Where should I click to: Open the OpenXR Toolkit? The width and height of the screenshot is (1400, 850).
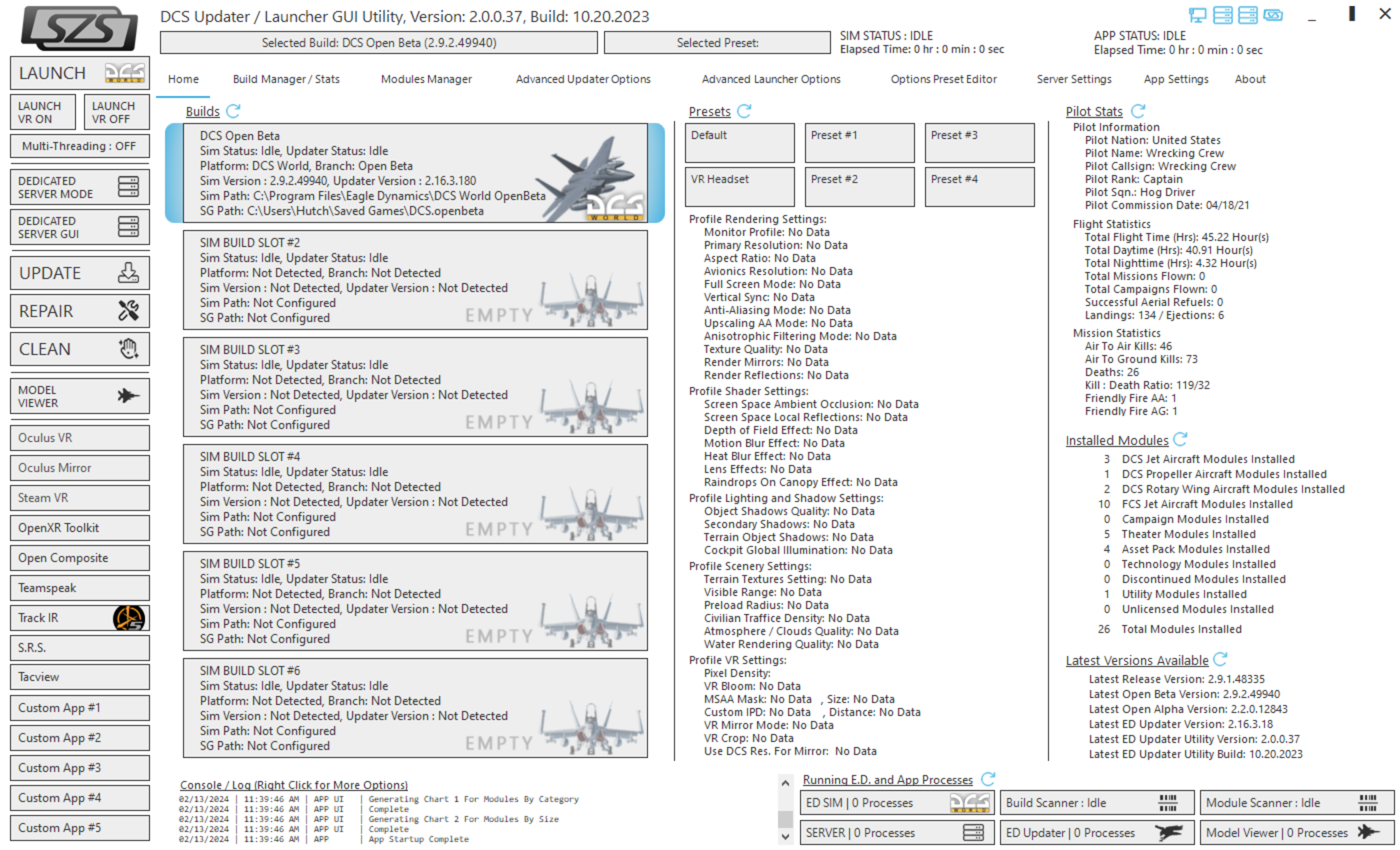tap(79, 528)
